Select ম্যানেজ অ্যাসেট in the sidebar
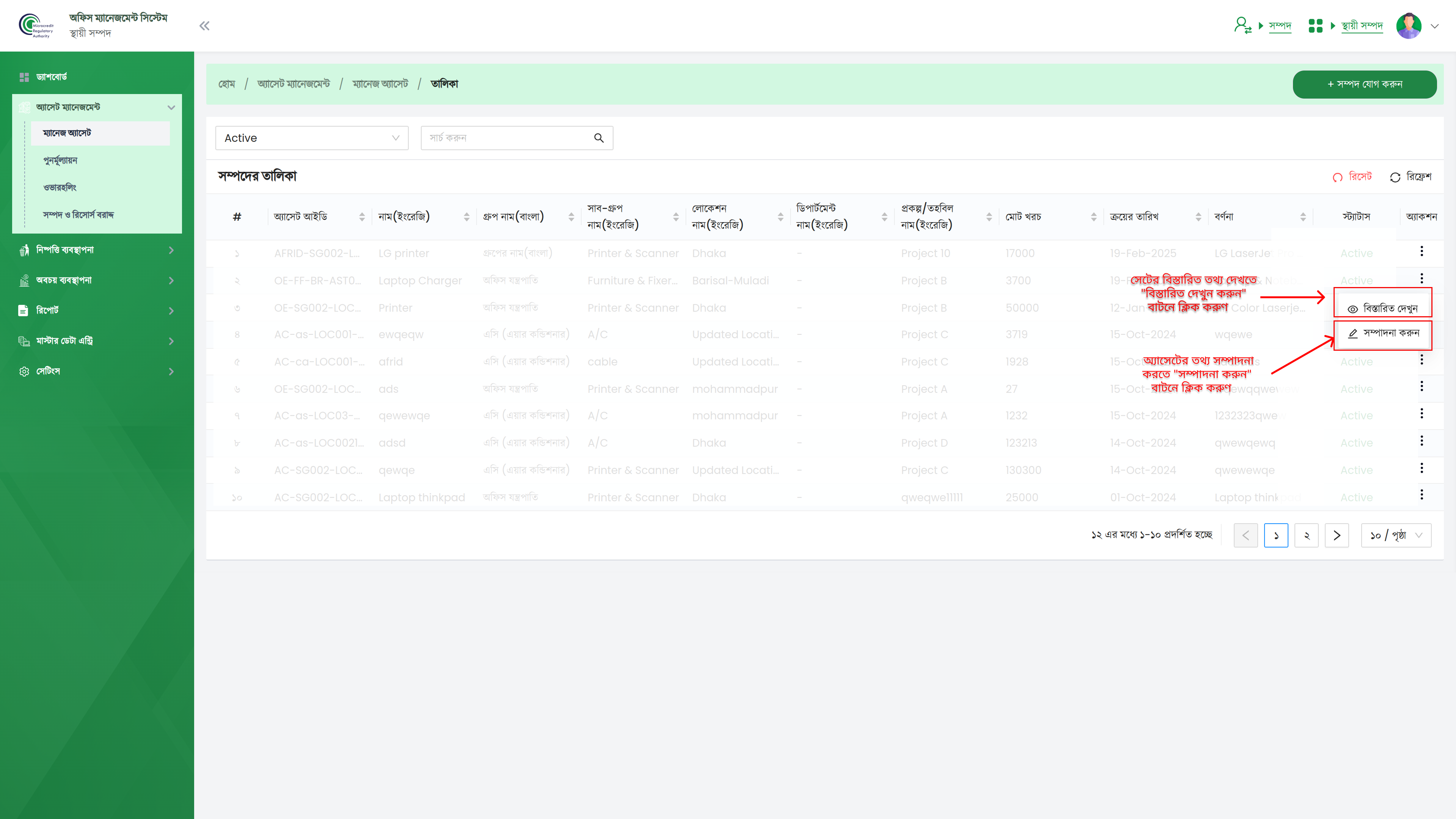Image resolution: width=1456 pixels, height=819 pixels. point(100,133)
